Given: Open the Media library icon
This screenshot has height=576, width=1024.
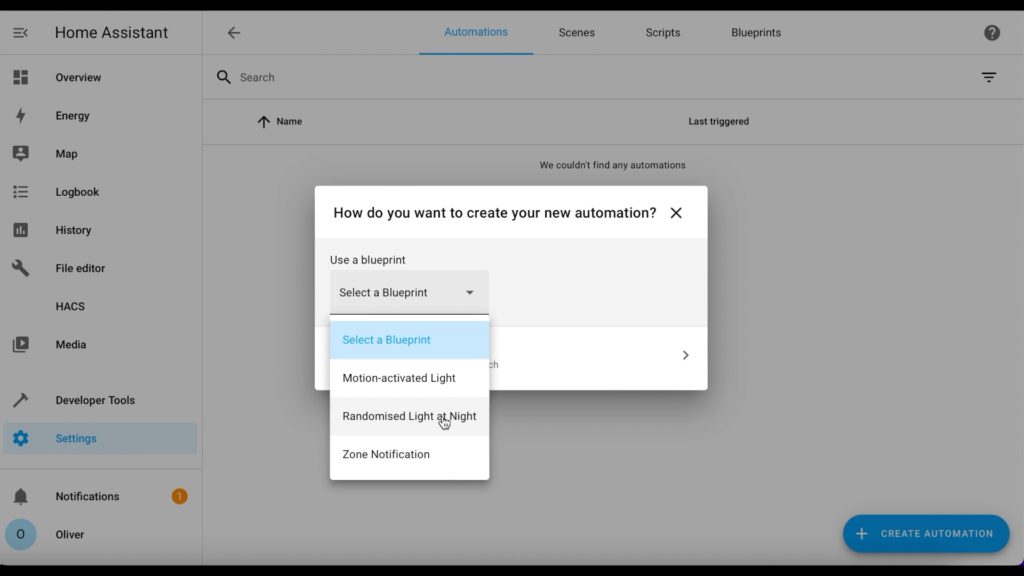Looking at the screenshot, I should coord(20,344).
